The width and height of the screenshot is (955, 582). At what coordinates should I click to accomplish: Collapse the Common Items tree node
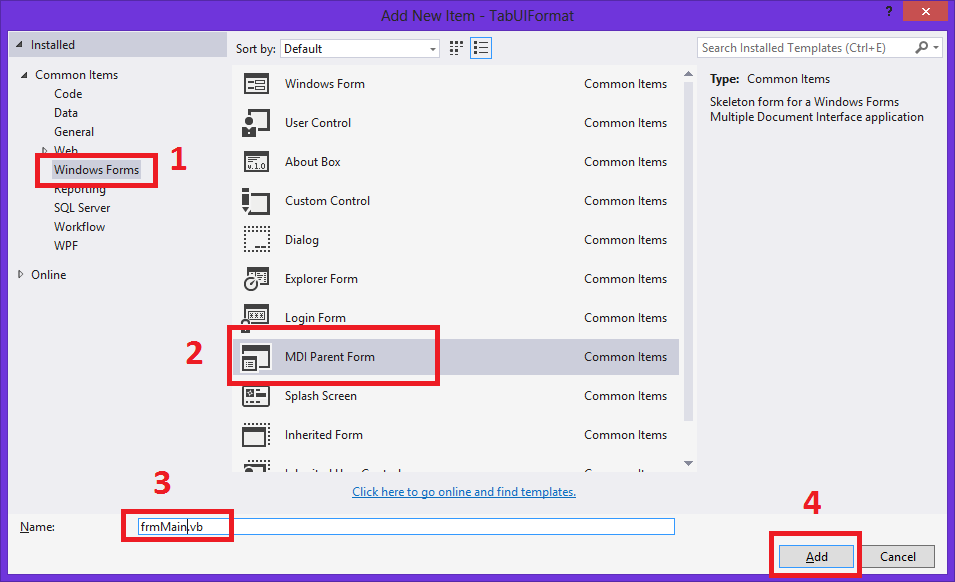pyautogui.click(x=24, y=75)
